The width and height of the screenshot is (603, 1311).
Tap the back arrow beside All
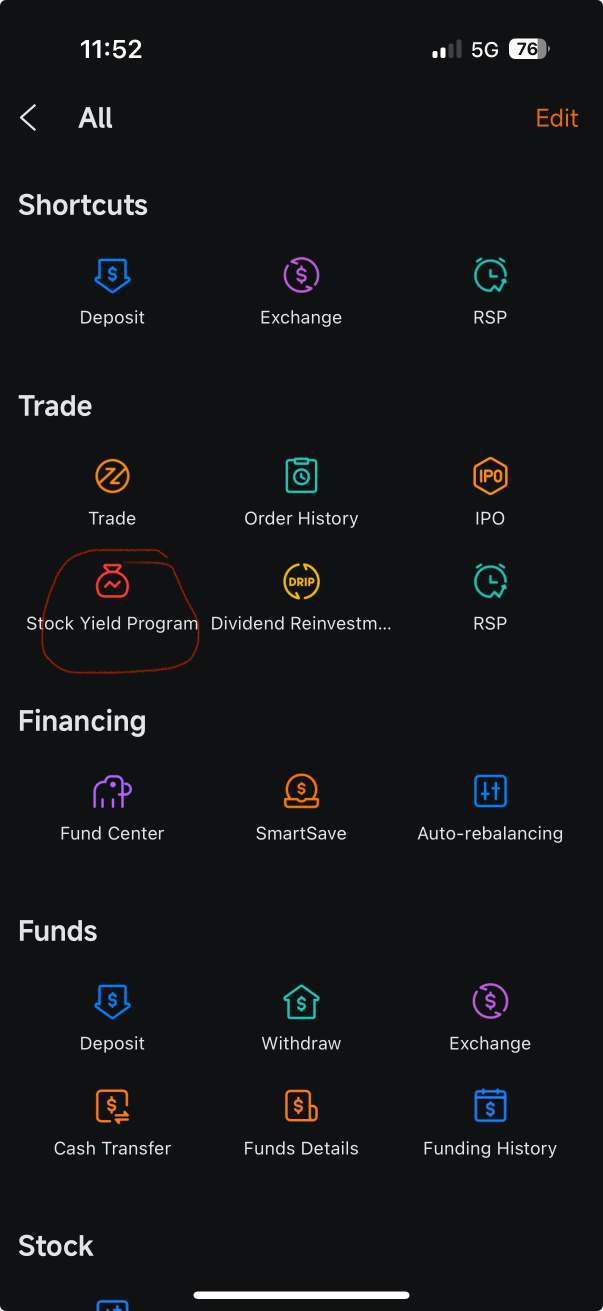point(29,118)
